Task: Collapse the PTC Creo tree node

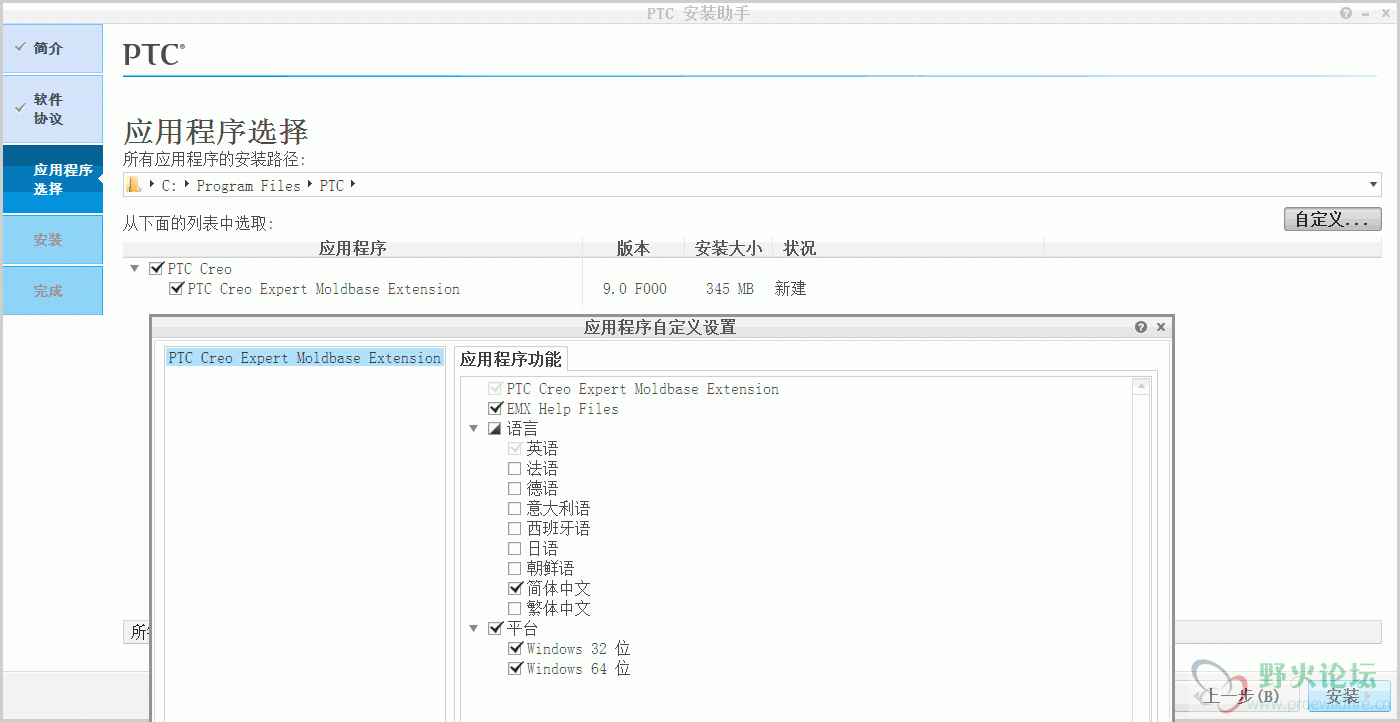Action: [x=134, y=269]
